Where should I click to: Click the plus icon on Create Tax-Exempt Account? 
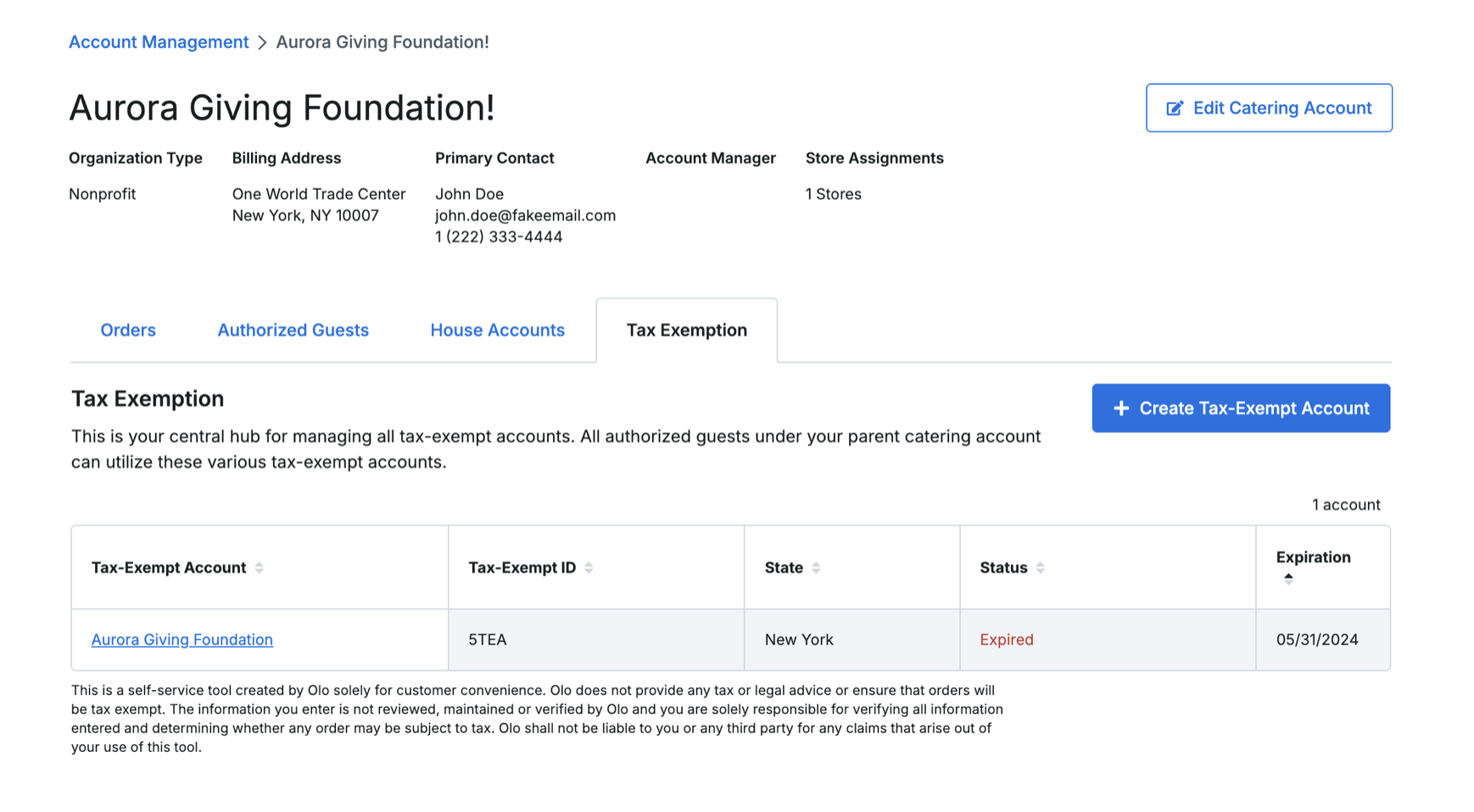pyautogui.click(x=1121, y=409)
